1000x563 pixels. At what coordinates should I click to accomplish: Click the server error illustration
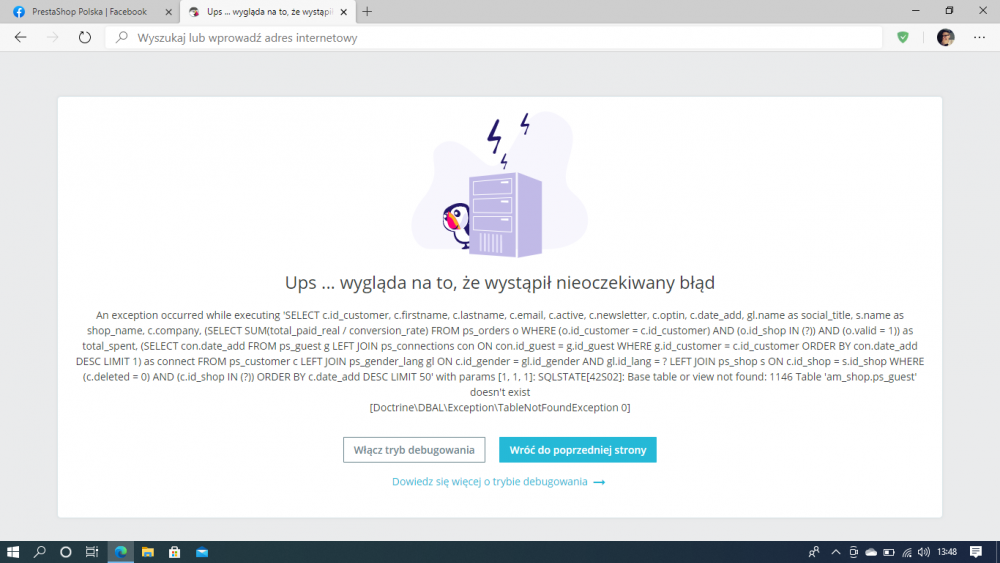tap(499, 185)
